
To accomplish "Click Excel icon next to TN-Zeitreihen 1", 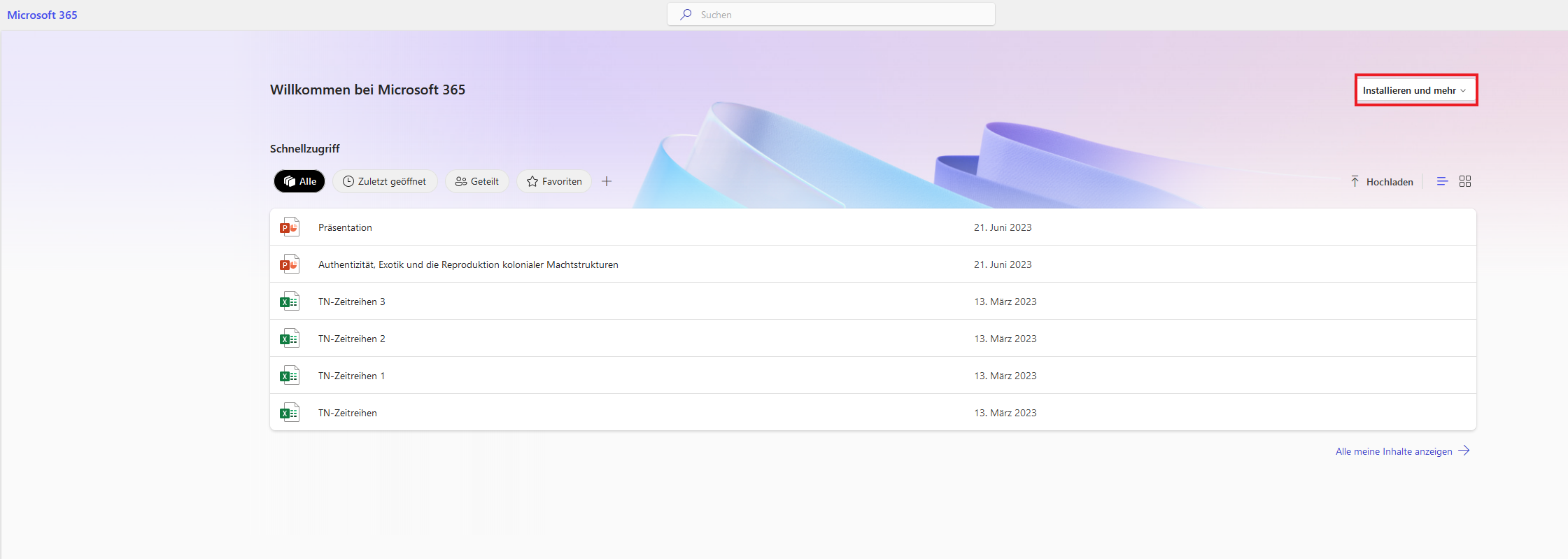I will point(289,376).
